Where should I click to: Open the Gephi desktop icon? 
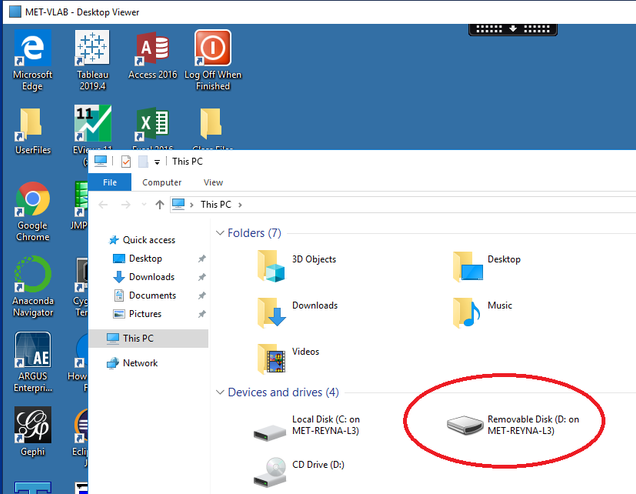click(x=32, y=427)
